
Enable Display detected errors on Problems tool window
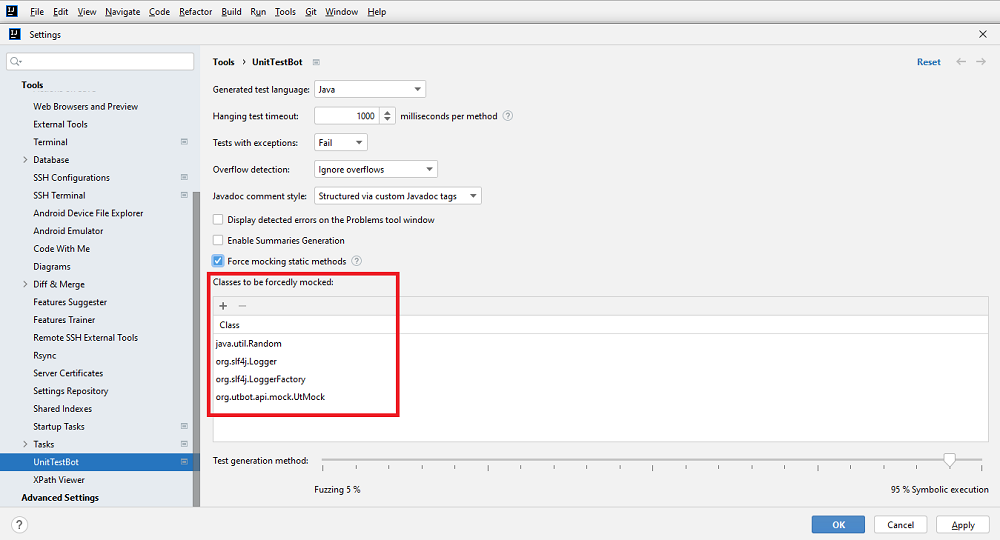click(x=218, y=220)
